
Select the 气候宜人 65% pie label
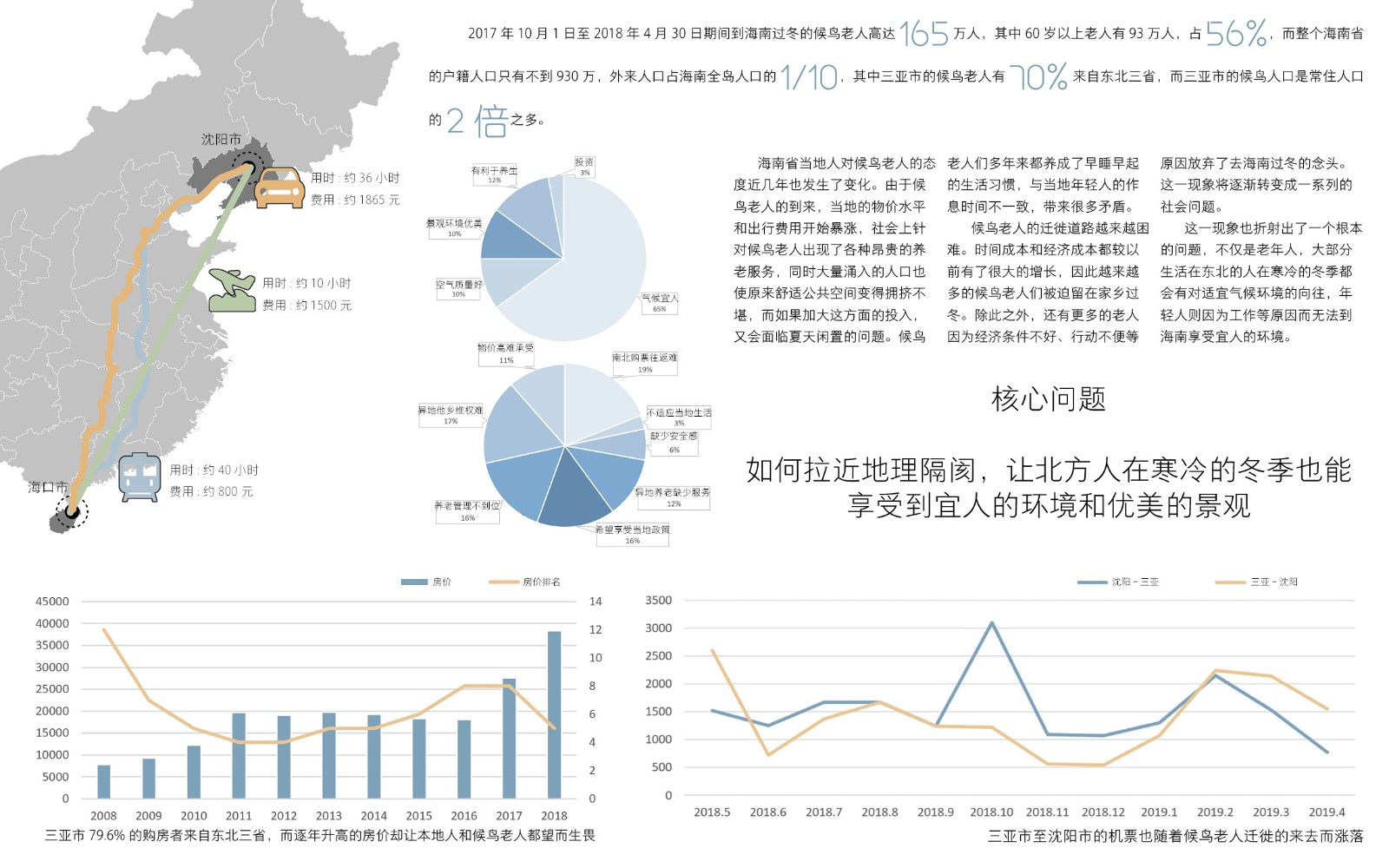pyautogui.click(x=660, y=303)
